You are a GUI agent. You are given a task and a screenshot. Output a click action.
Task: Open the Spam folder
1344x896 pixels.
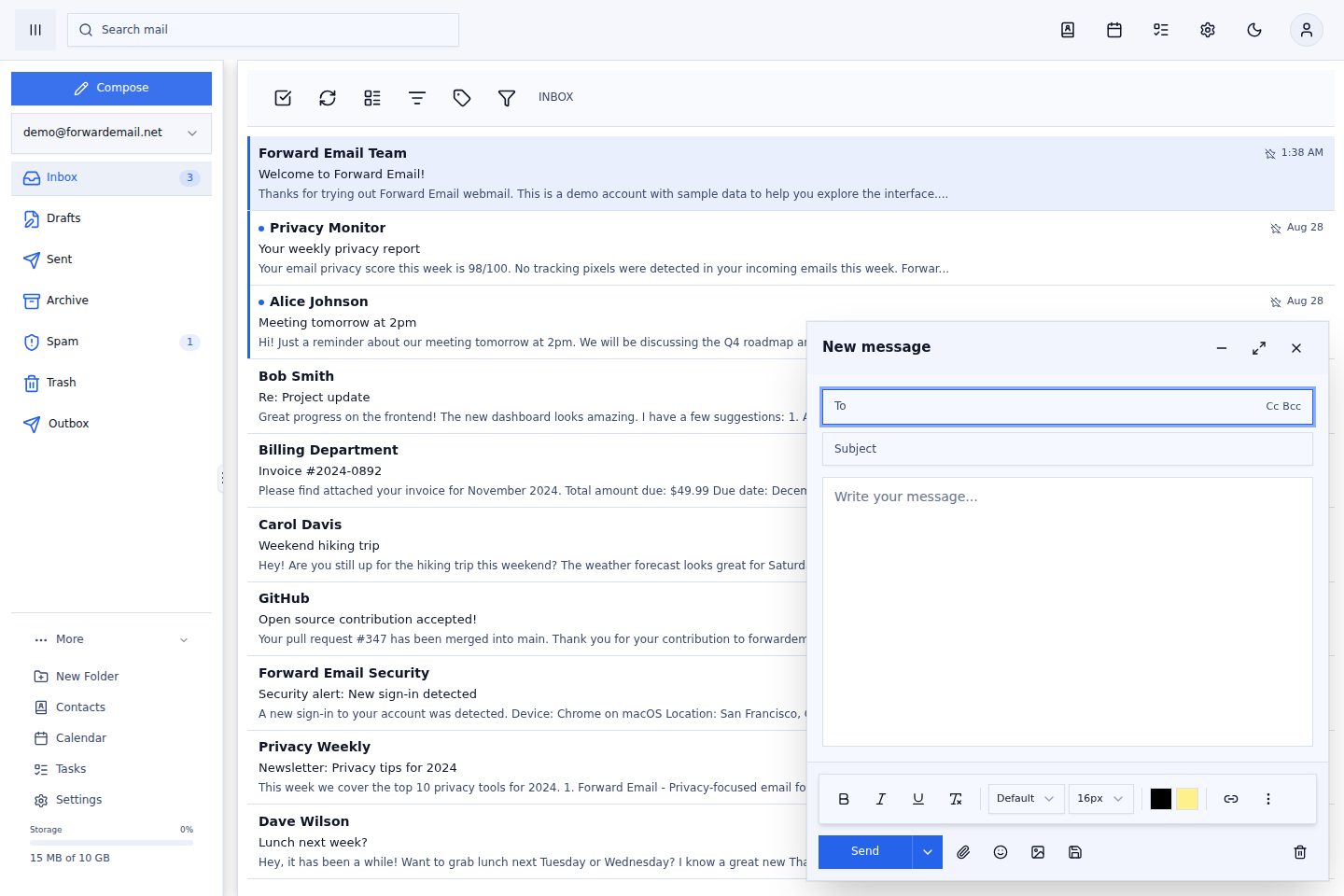[x=111, y=342]
